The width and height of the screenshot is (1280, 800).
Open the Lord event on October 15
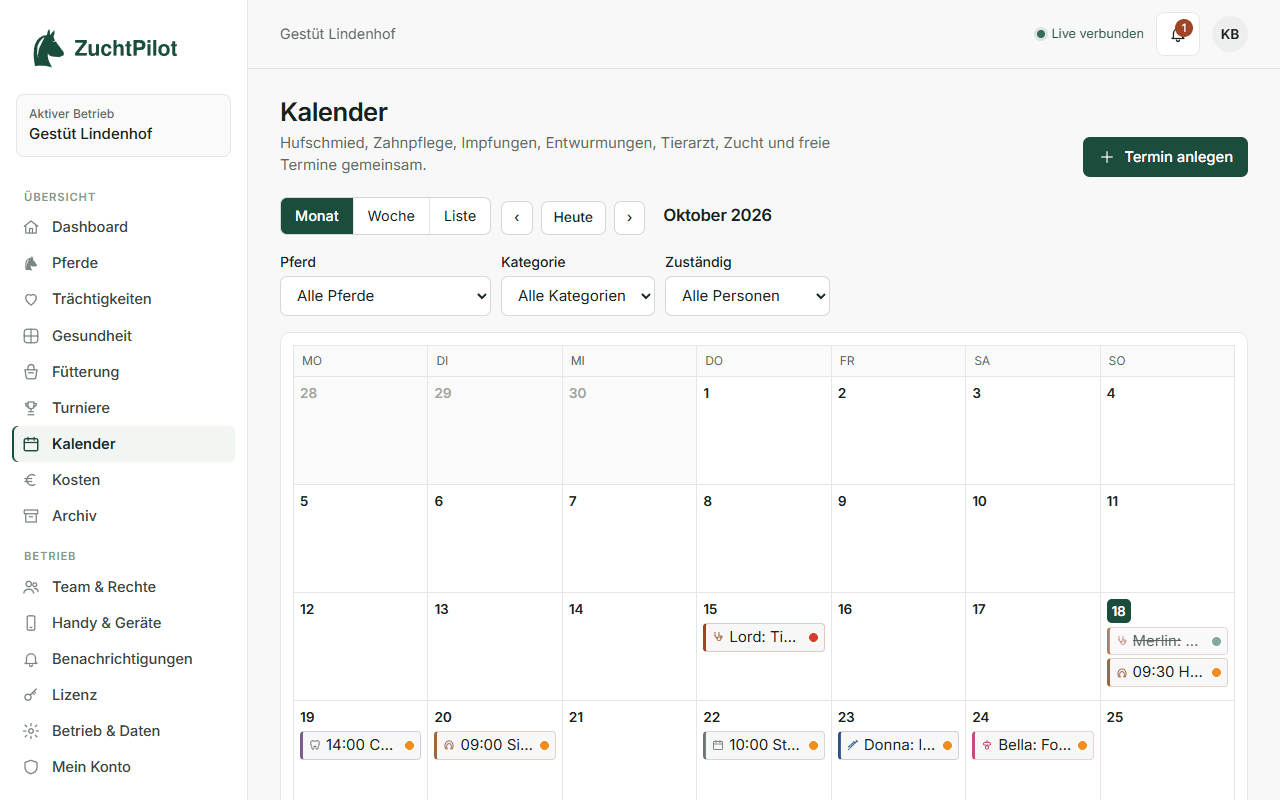(x=764, y=637)
